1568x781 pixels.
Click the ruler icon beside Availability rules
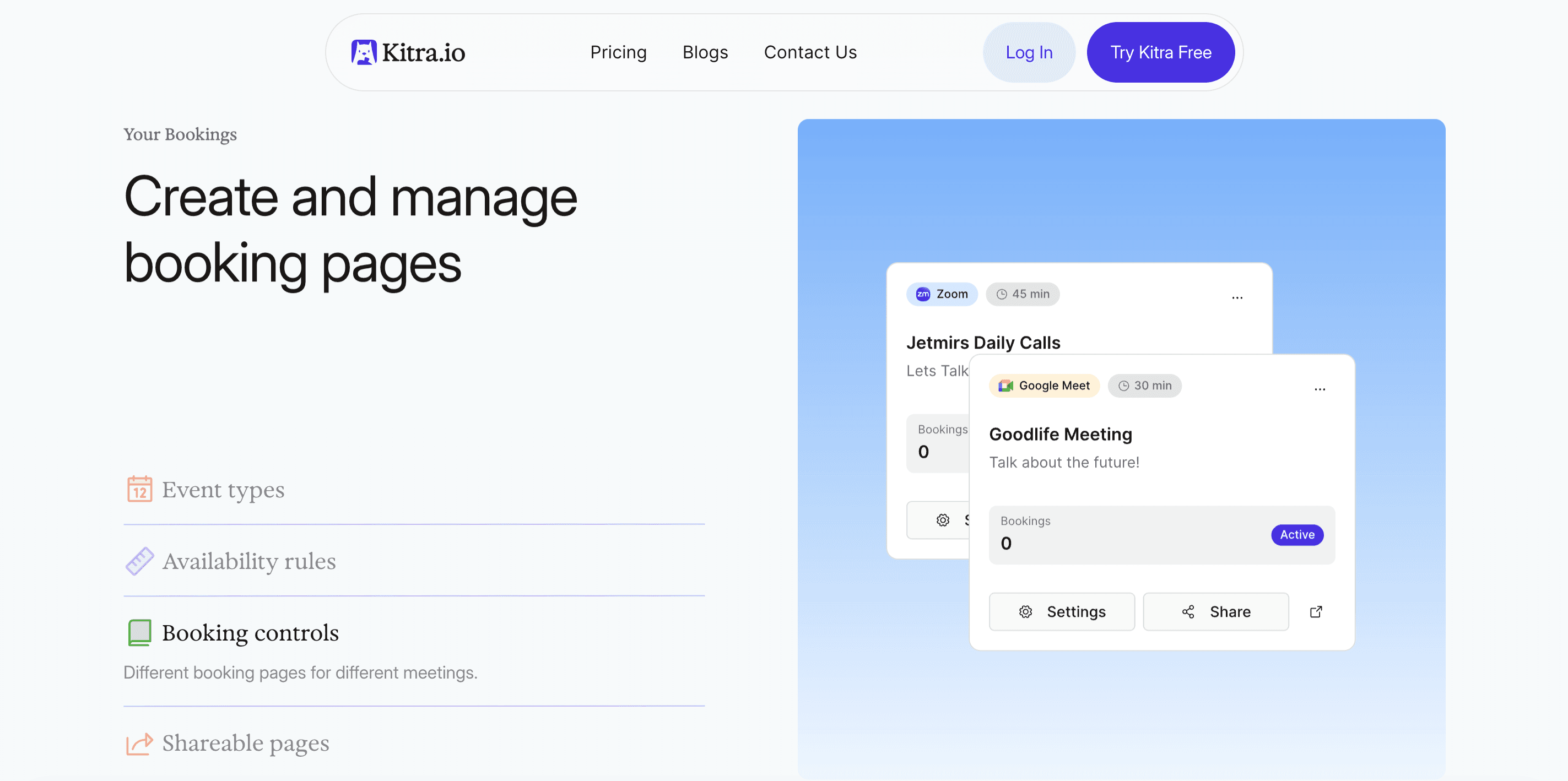coord(139,561)
